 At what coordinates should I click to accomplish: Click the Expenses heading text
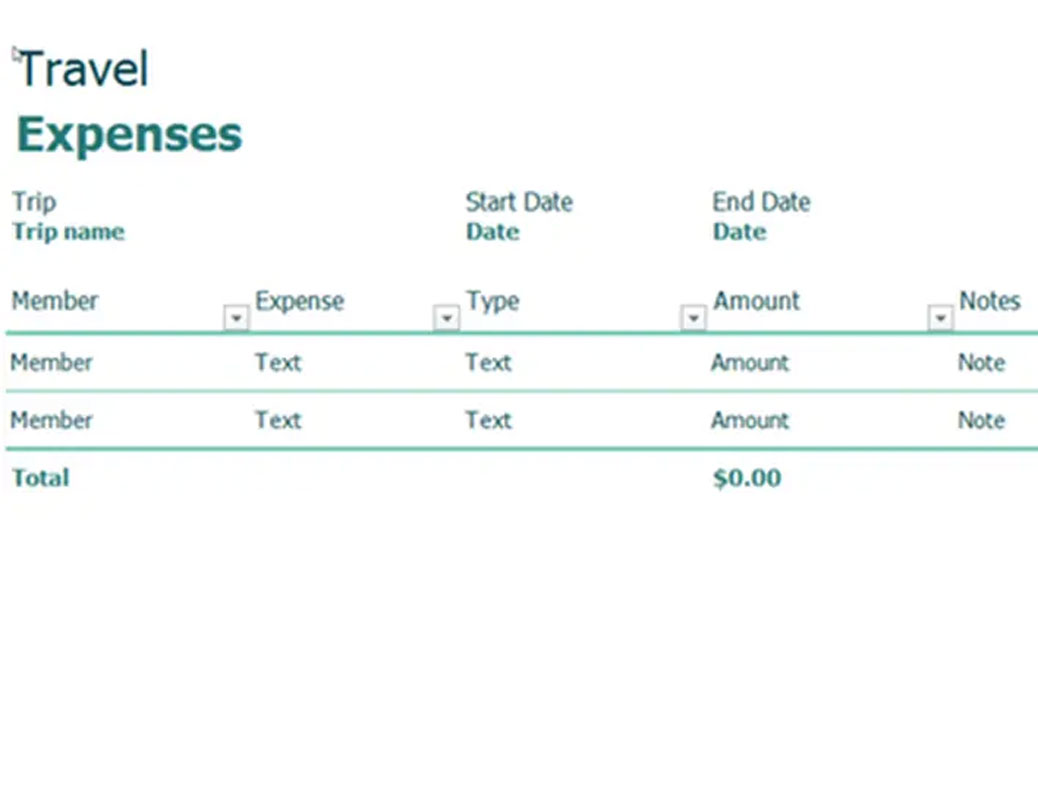(x=130, y=134)
